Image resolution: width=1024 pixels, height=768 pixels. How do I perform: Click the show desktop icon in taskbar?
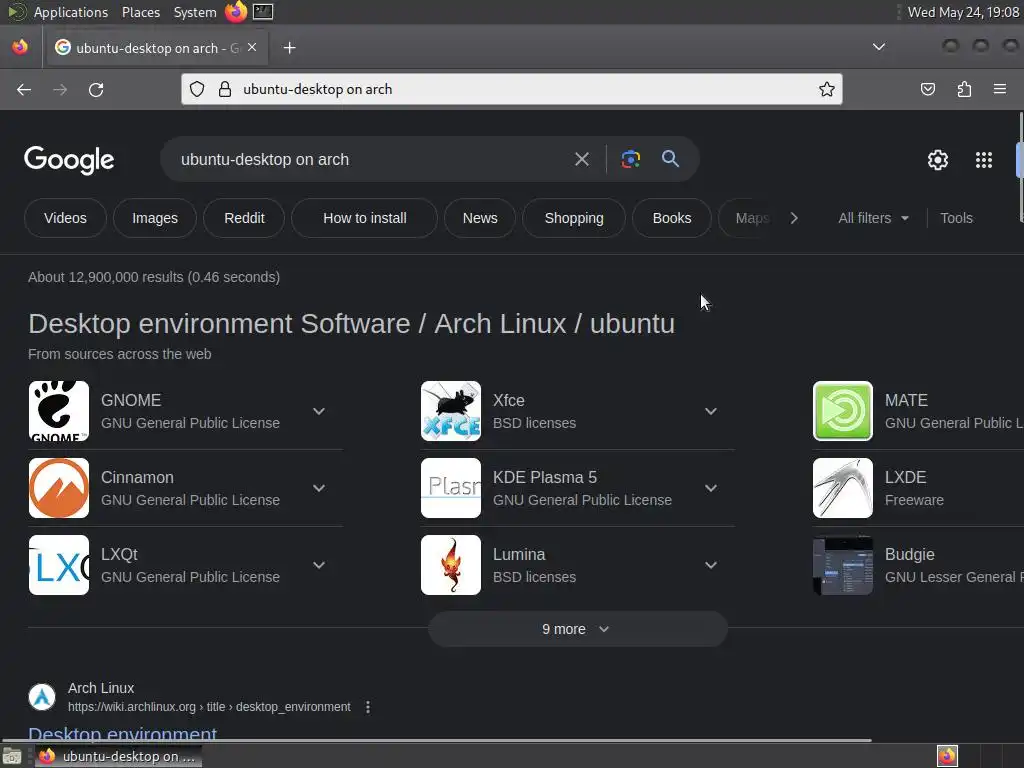point(12,756)
